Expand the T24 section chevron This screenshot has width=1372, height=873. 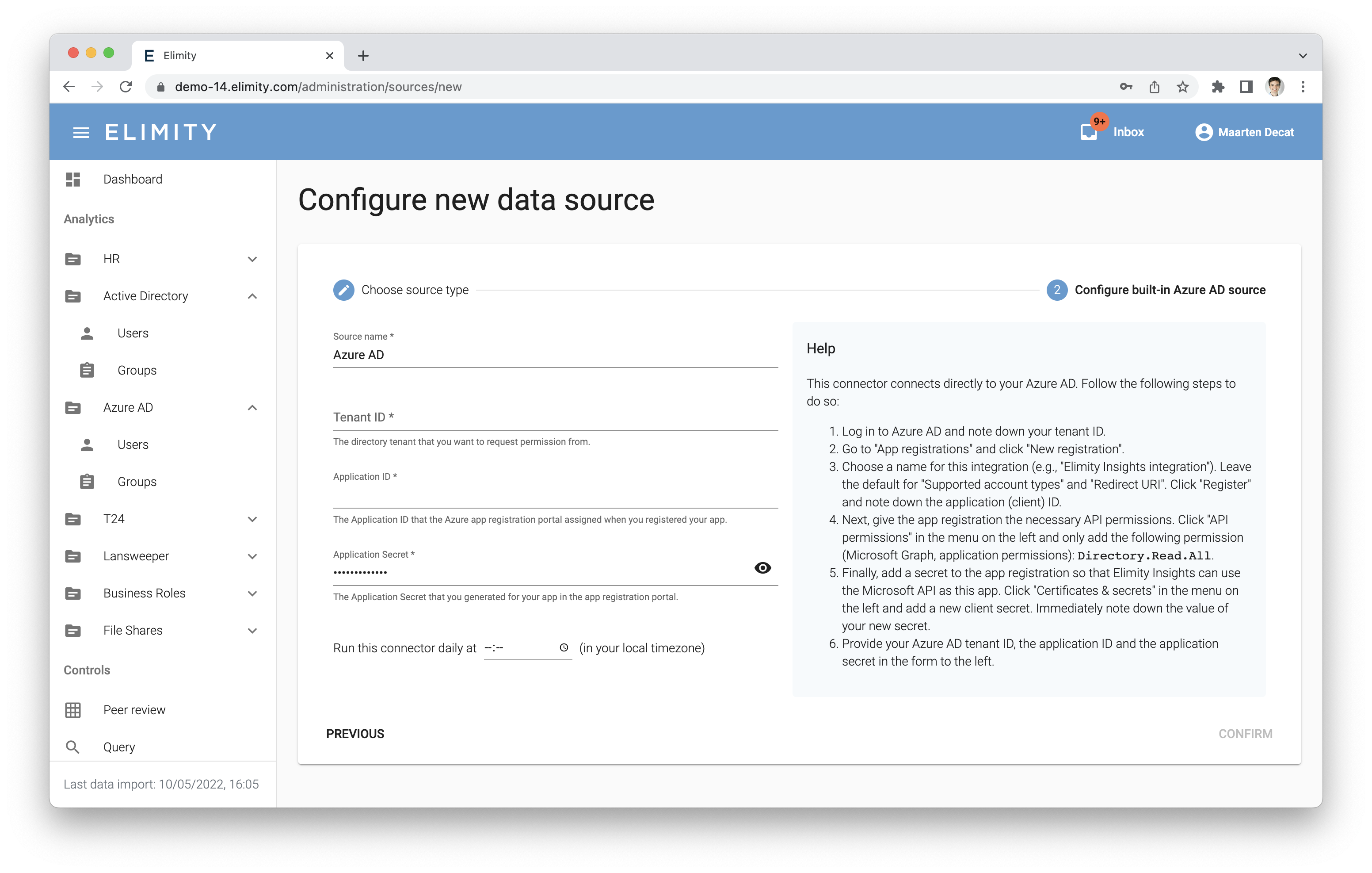point(252,519)
